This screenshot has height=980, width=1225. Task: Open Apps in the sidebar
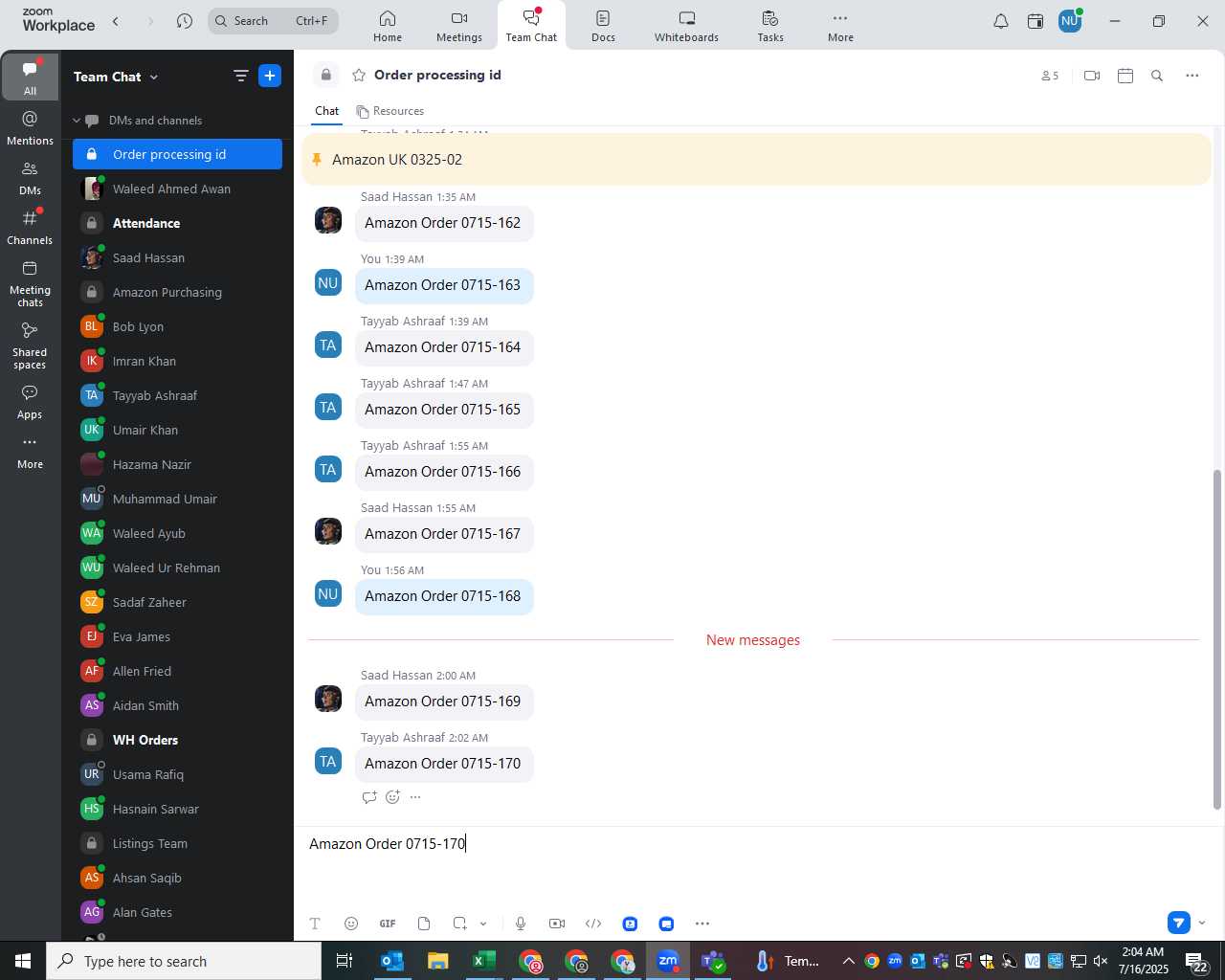click(30, 402)
